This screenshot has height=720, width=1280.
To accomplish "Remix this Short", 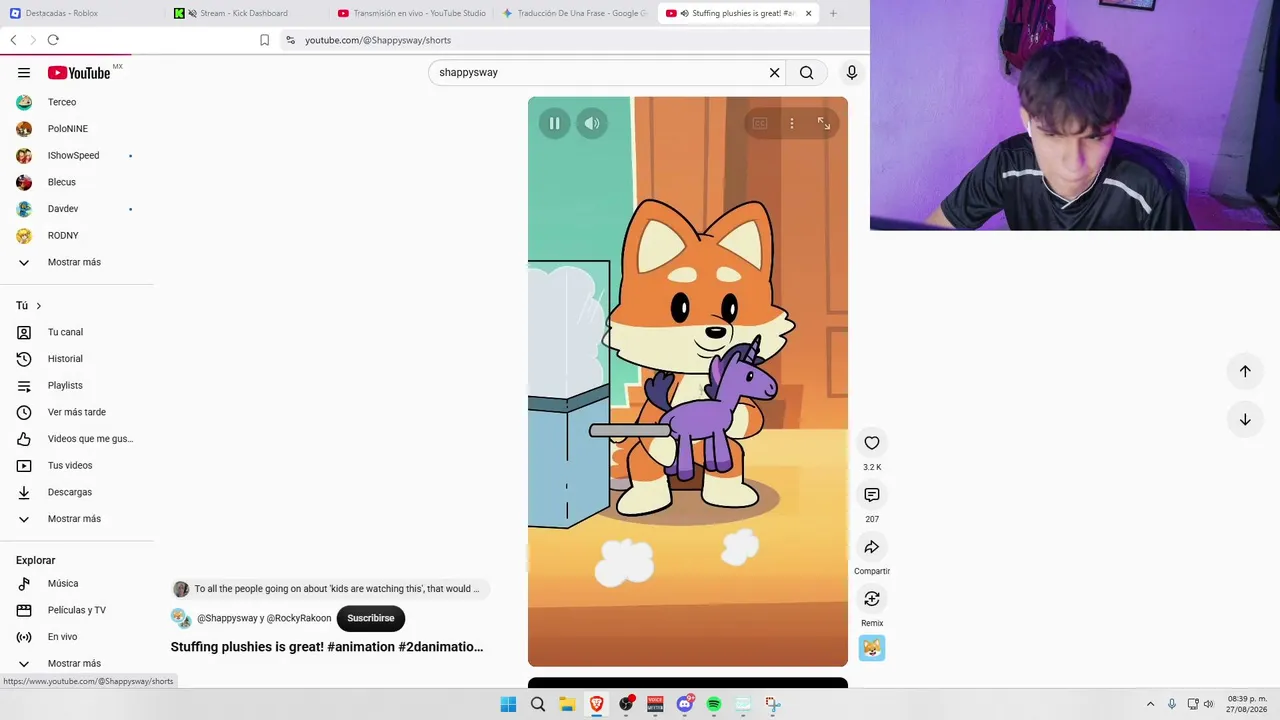I will [872, 599].
